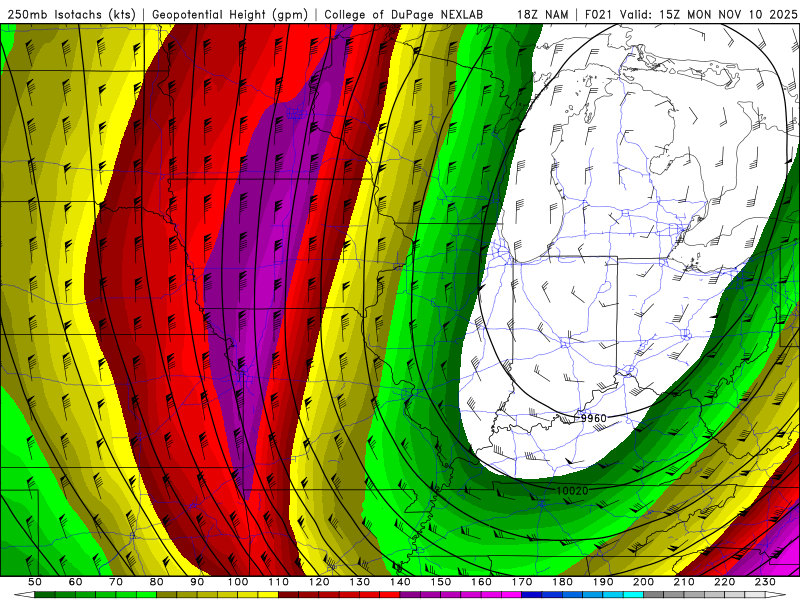Click the 220 value on the color scale
This screenshot has height=600, width=800.
click(x=725, y=582)
